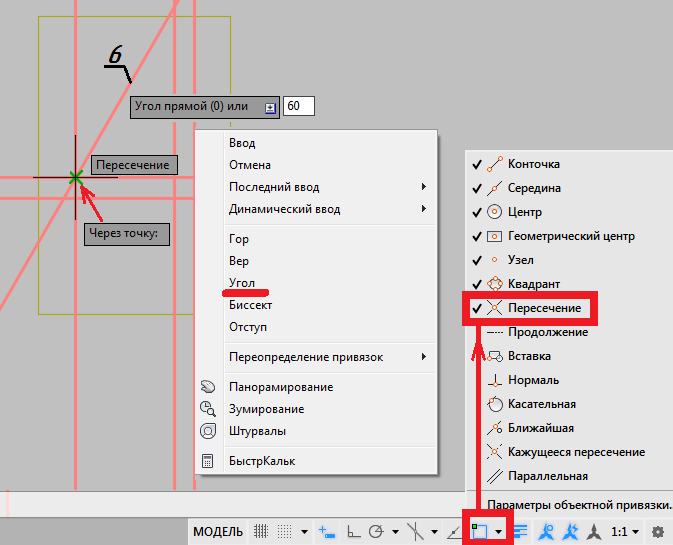Click the lineweight display icon
This screenshot has width=673, height=545.
[521, 531]
